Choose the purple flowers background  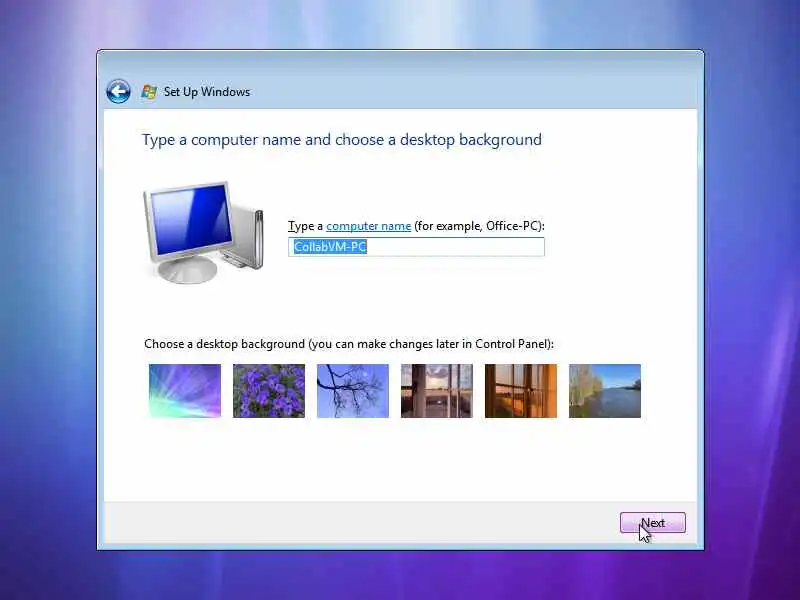269,391
